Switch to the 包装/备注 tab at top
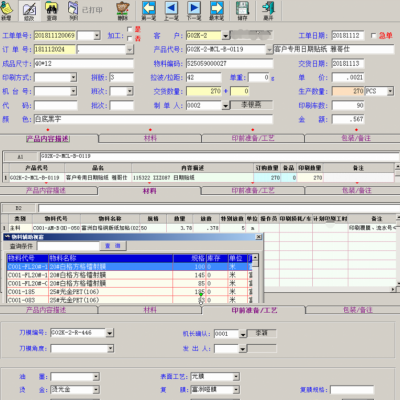This screenshot has height=400, width=400. point(356,138)
